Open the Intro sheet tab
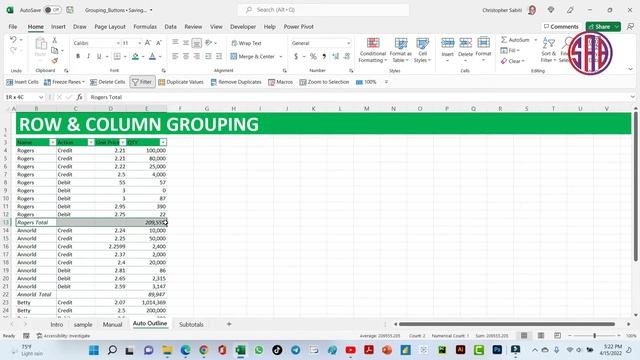Image resolution: width=640 pixels, height=360 pixels. (57, 324)
